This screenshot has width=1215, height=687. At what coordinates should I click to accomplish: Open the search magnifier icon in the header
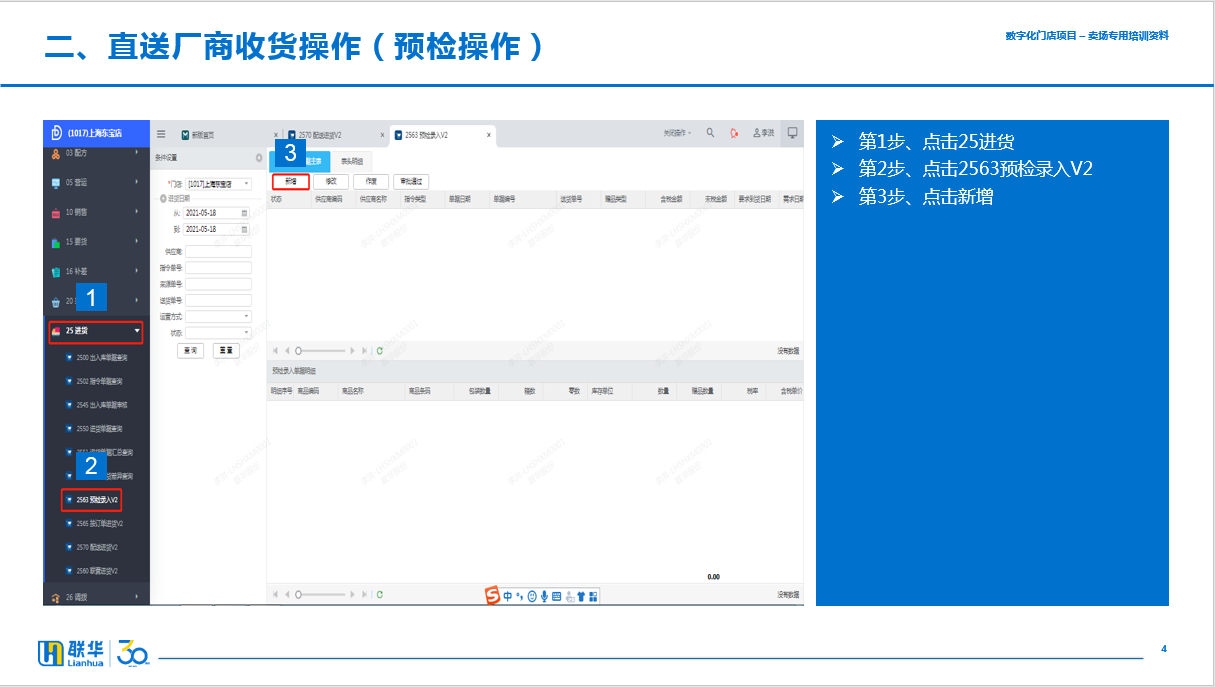pos(710,133)
